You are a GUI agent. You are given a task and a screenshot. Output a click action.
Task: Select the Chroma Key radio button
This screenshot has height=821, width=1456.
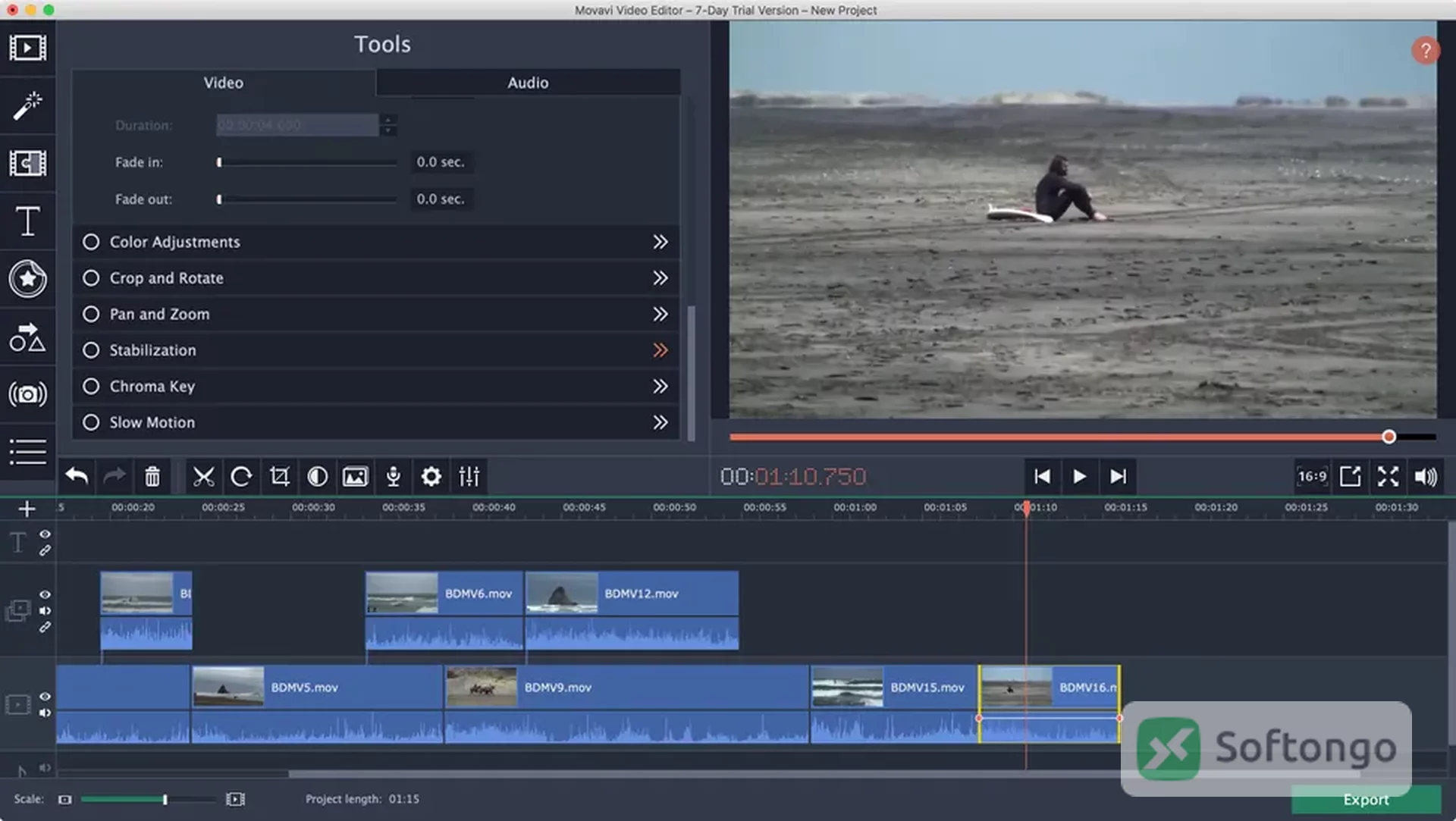coord(91,387)
